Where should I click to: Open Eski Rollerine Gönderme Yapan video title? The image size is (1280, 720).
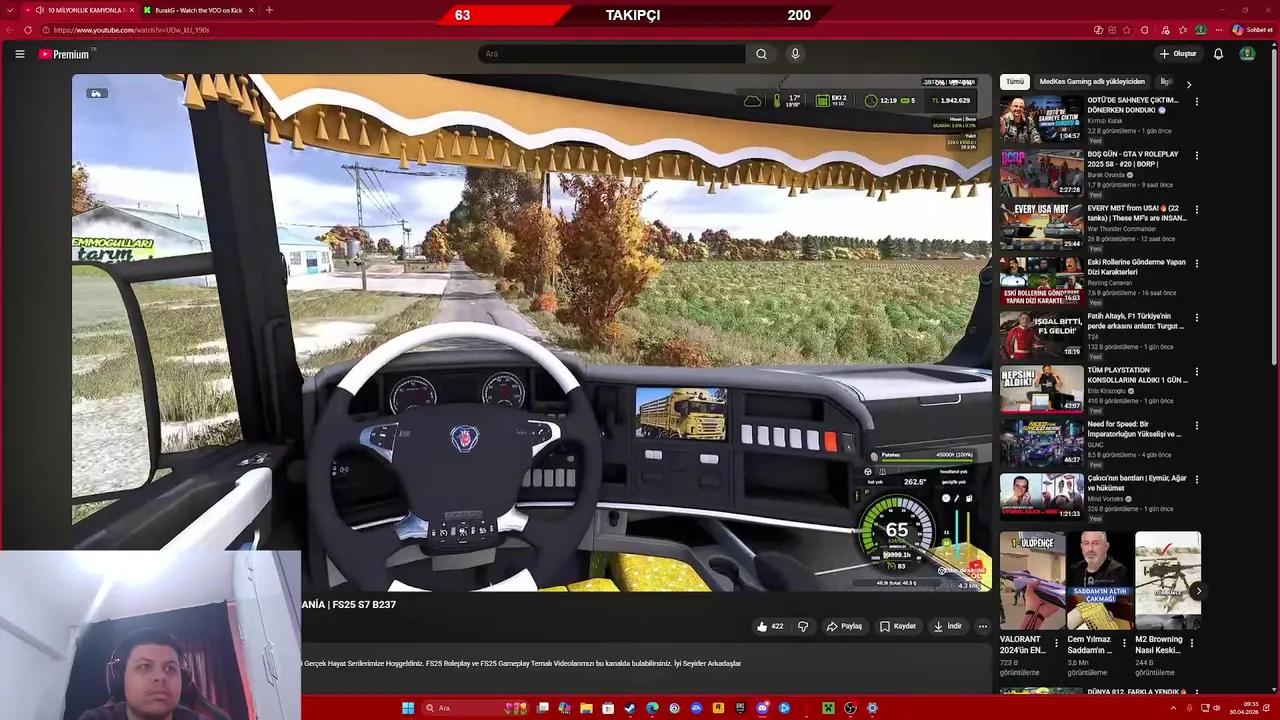(x=1136, y=267)
